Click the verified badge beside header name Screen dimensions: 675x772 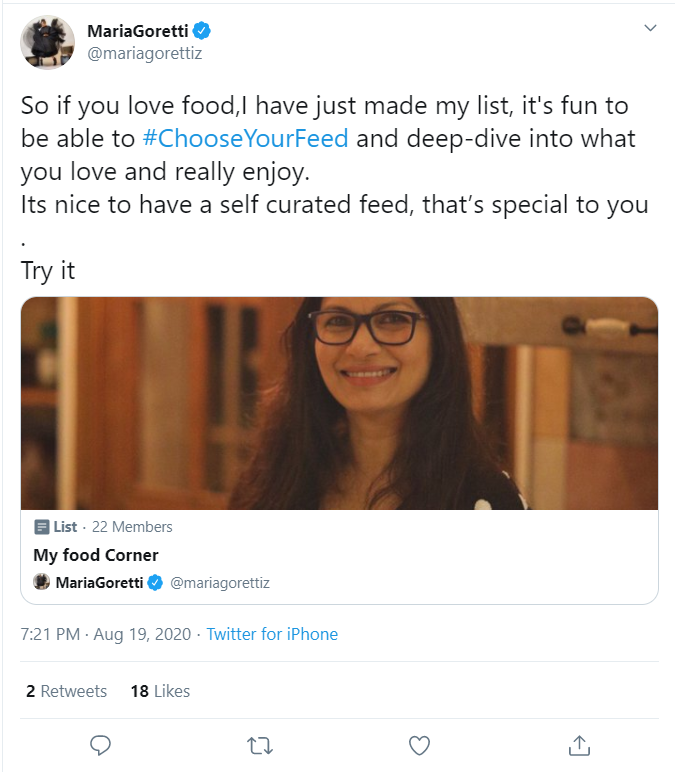point(201,30)
